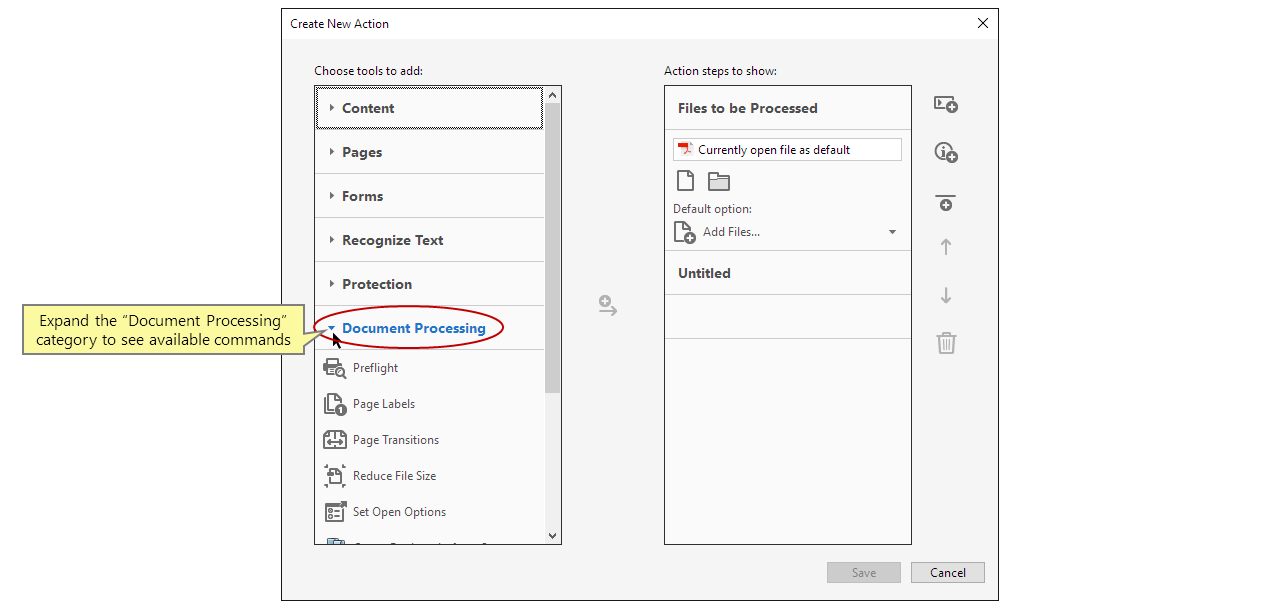Image resolution: width=1280 pixels, height=608 pixels.
Task: Click the add instruction step icon
Action: coord(944,151)
